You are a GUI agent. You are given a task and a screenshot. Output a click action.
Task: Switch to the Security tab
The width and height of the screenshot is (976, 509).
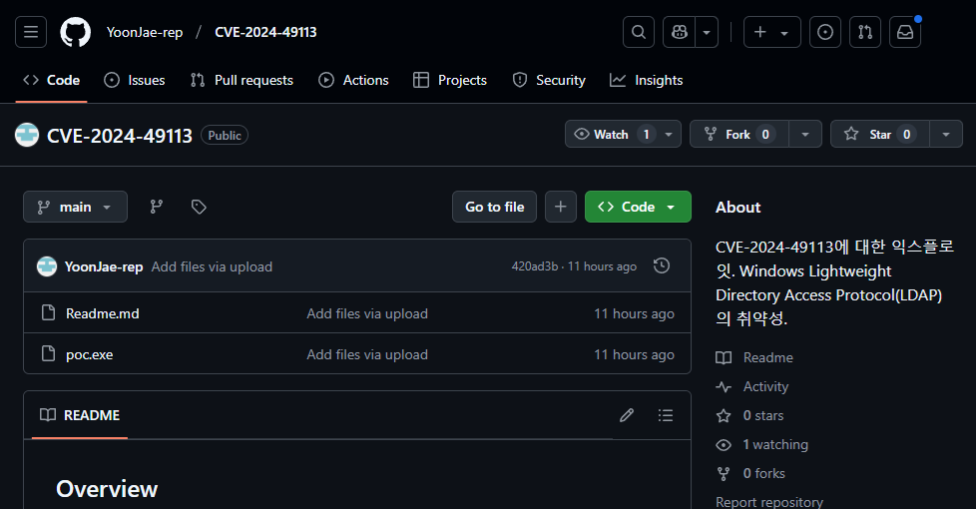click(549, 80)
